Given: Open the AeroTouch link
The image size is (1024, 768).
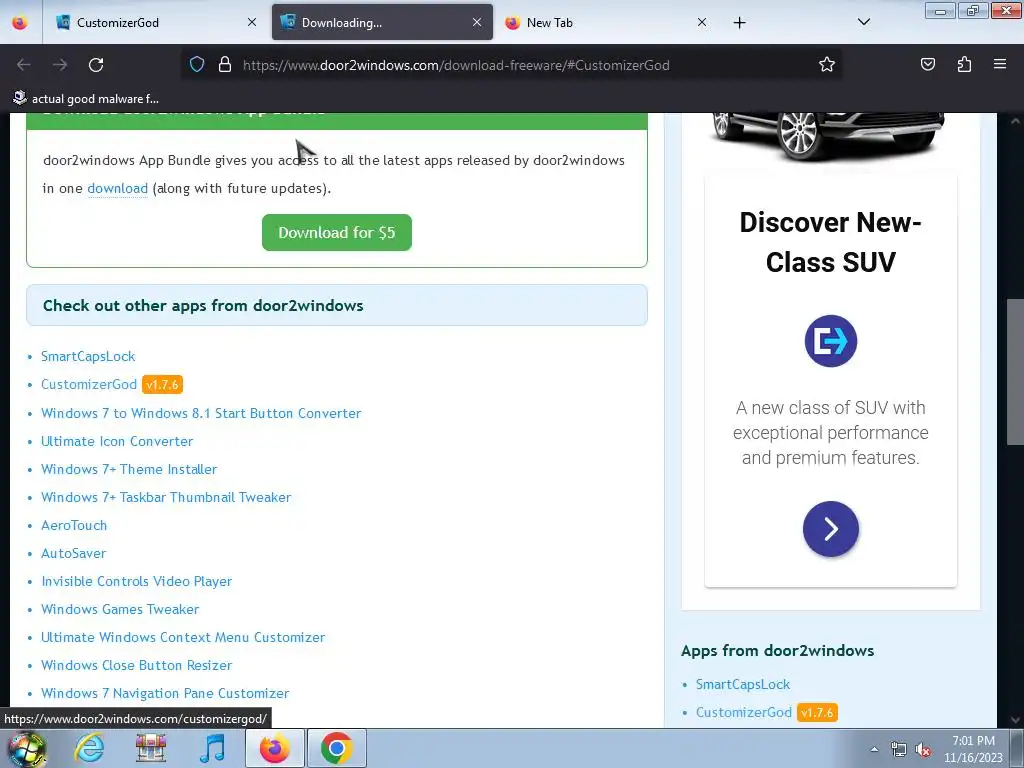Looking at the screenshot, I should click(74, 525).
